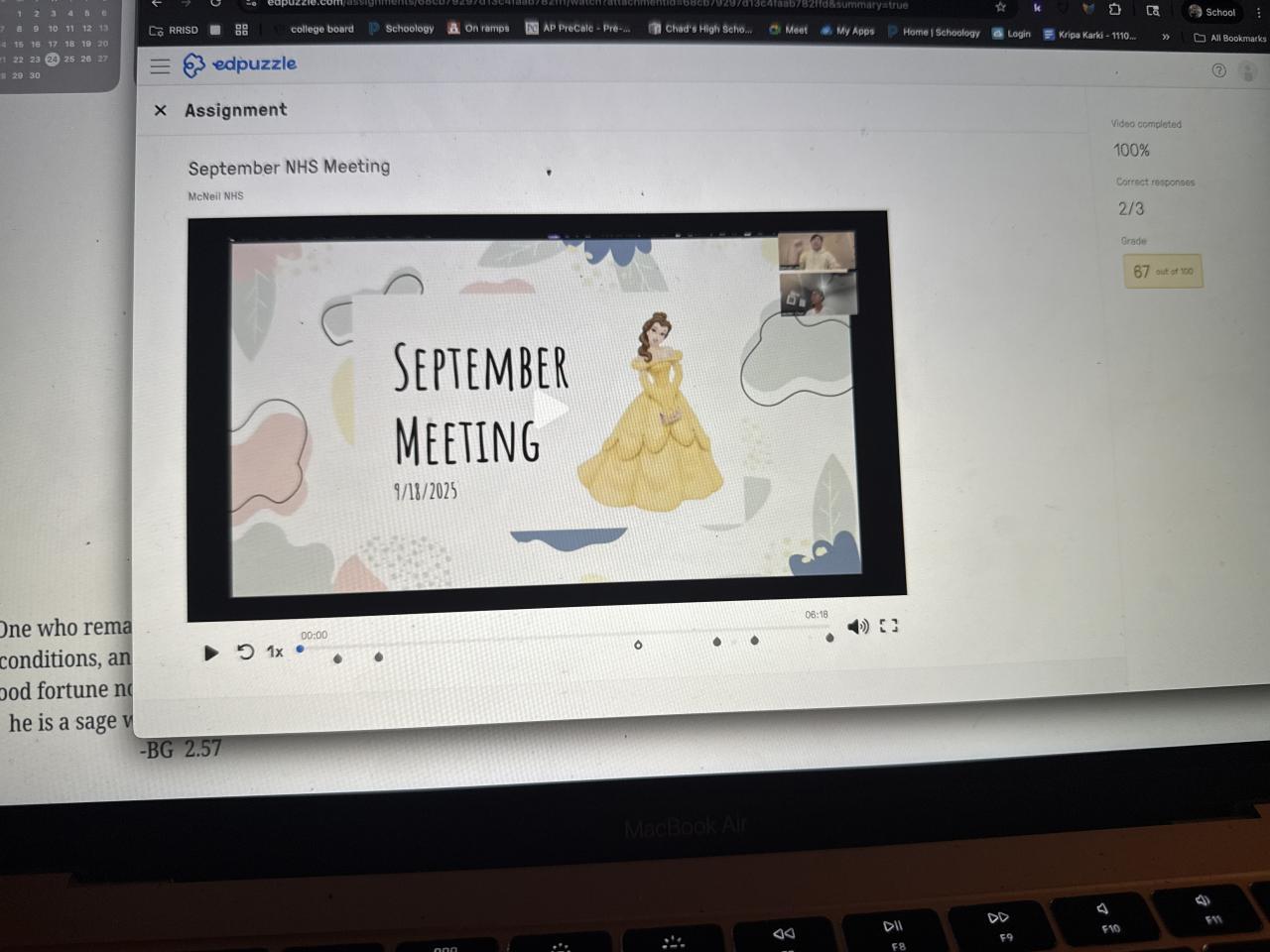1270x952 pixels.
Task: Open the On ramps bookmark
Action: [478, 28]
